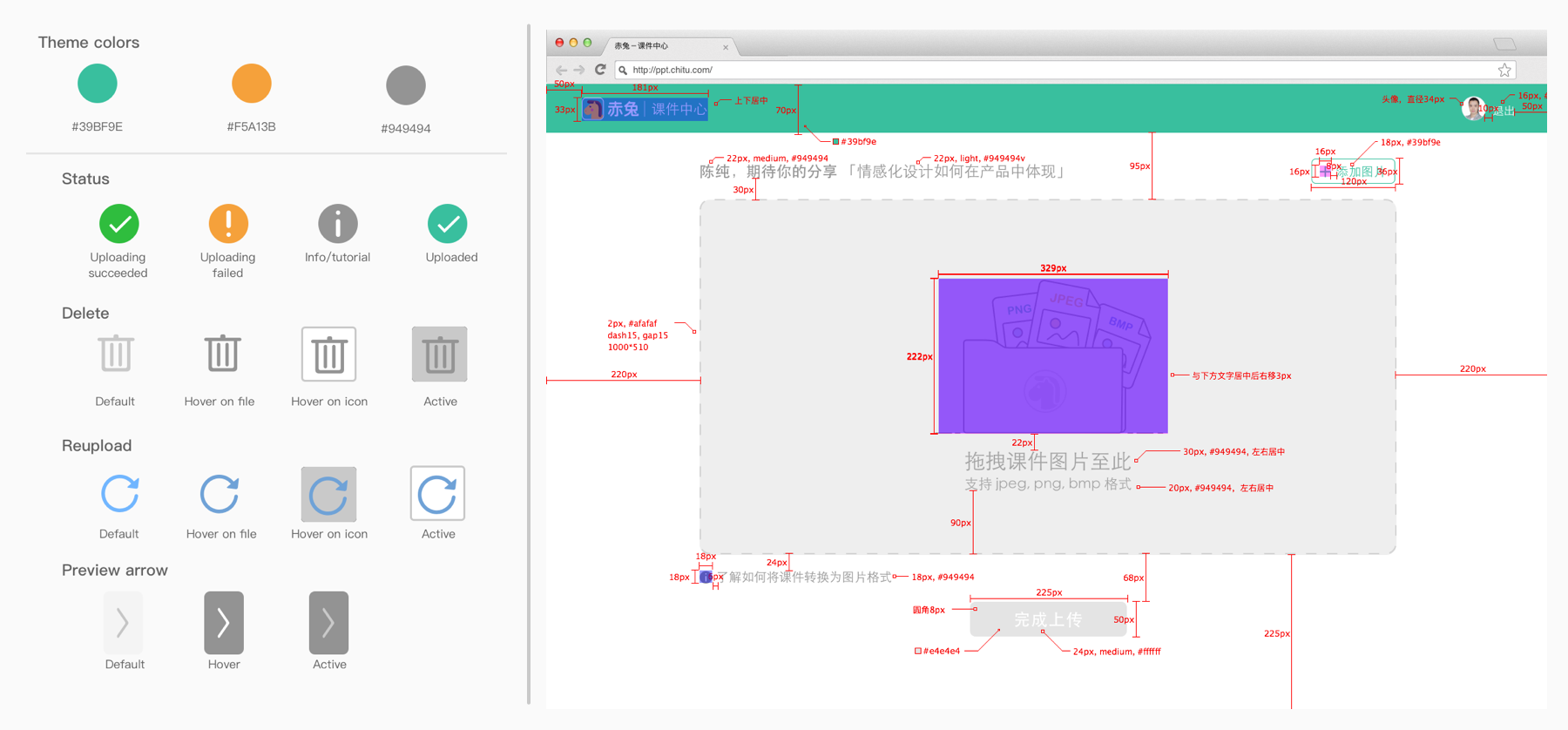Click the ppt.chitu.com address bar
Image resolution: width=1568 pixels, height=730 pixels.
pyautogui.click(x=1065, y=70)
